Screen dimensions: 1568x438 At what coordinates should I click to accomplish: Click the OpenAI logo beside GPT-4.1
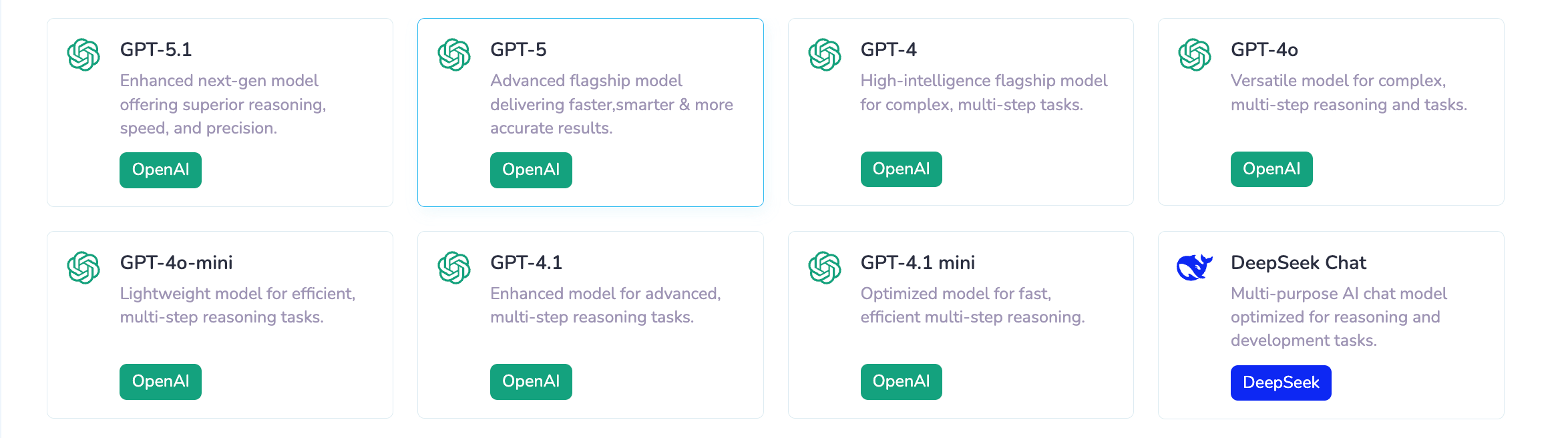point(454,267)
